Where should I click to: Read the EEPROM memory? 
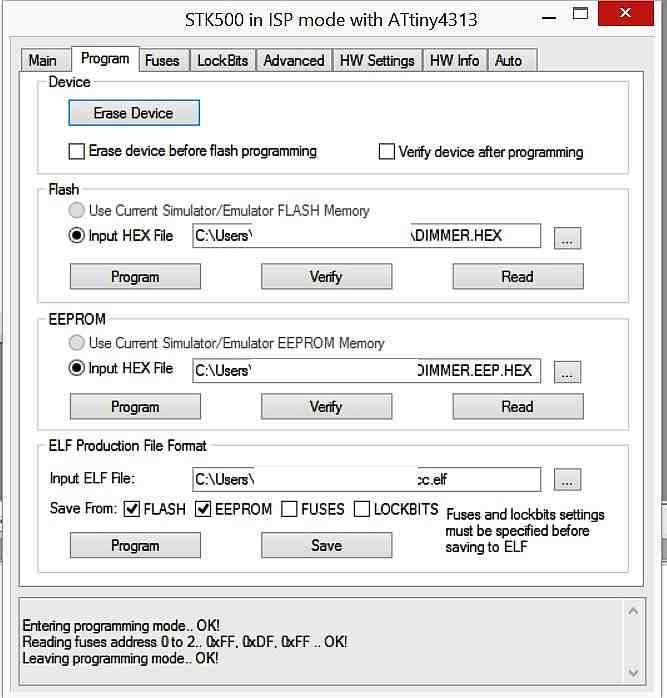click(x=518, y=406)
